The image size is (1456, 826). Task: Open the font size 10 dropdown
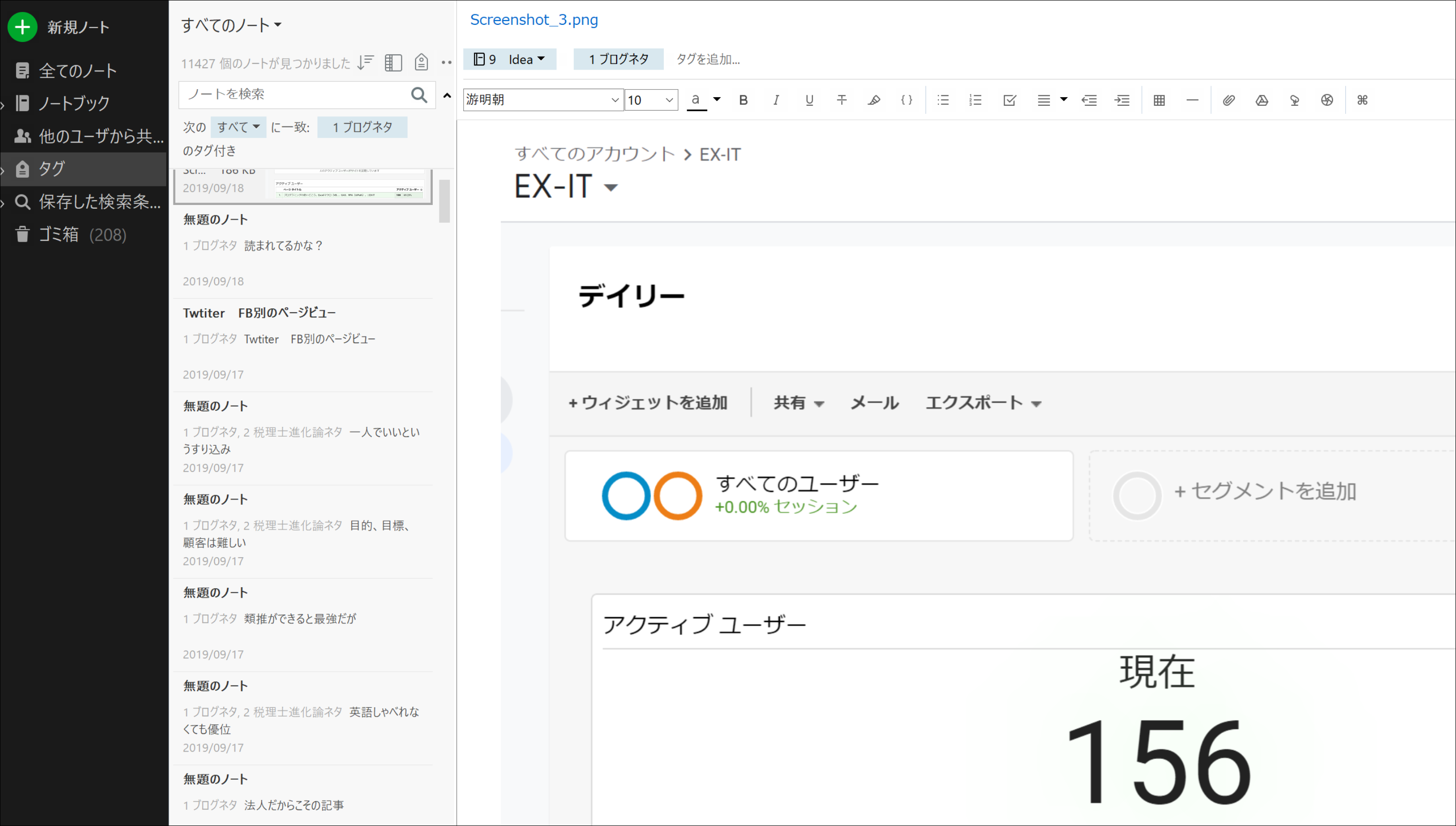(651, 100)
